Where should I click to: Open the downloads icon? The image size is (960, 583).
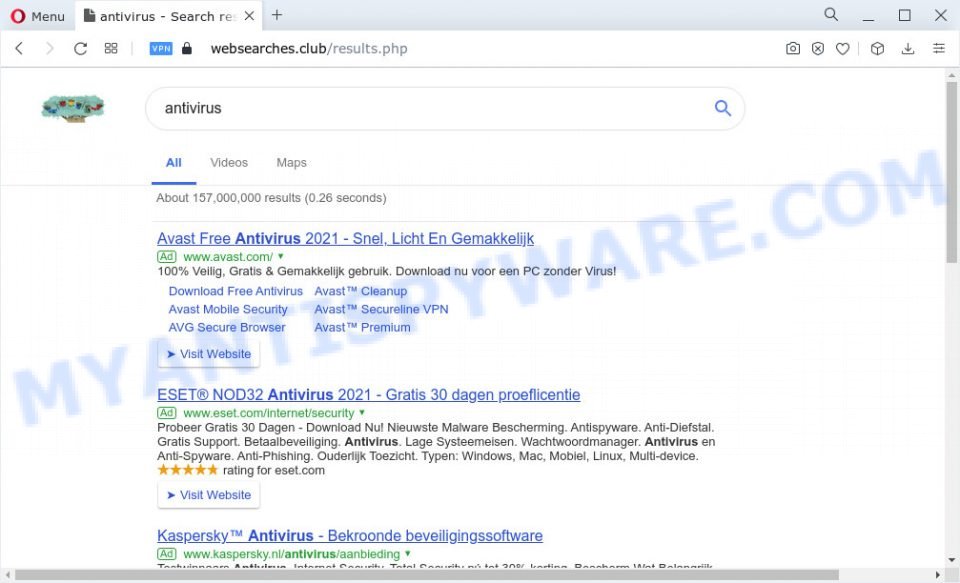[x=908, y=48]
